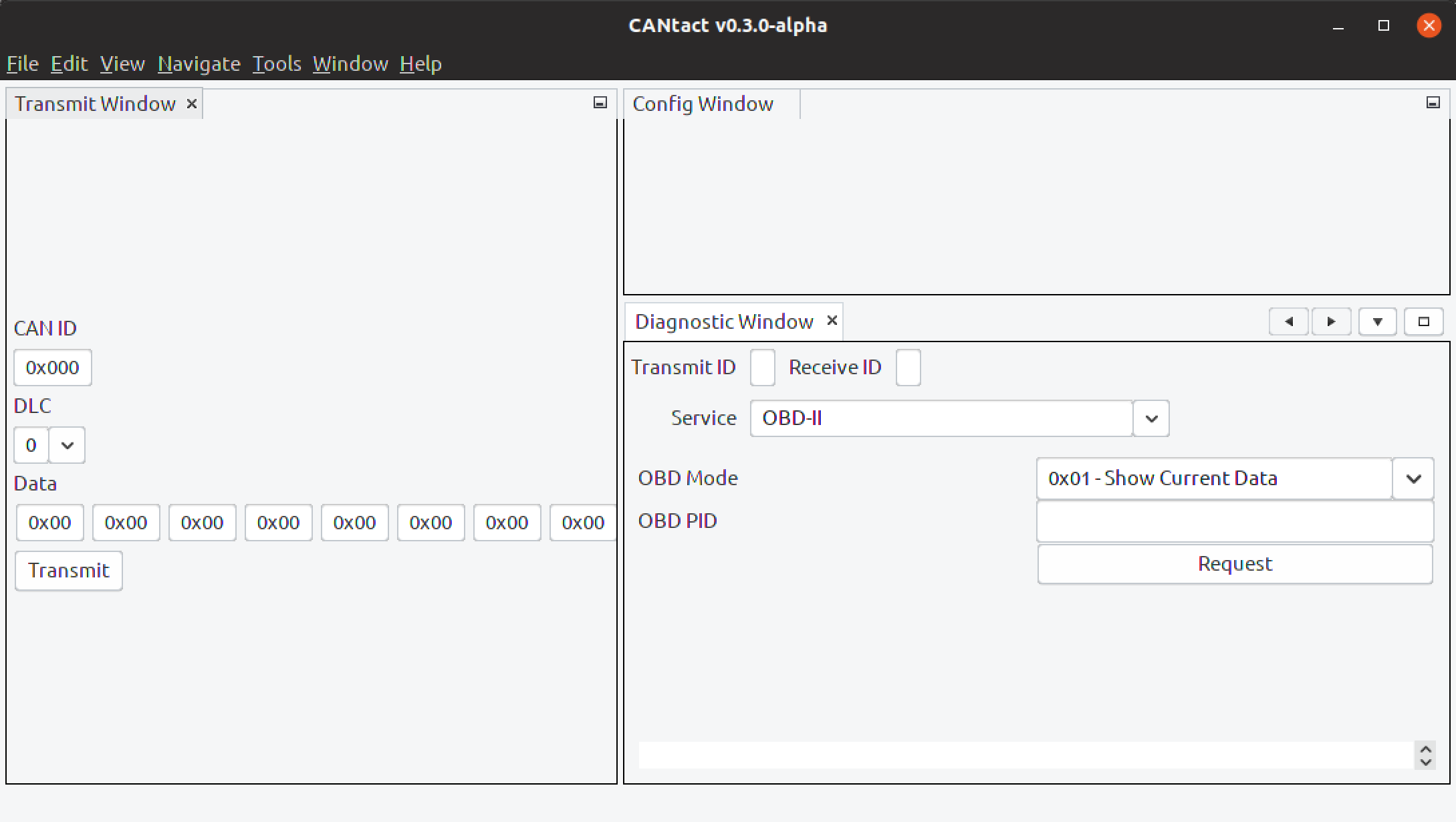Click the seventh Data byte field
This screenshot has height=822, width=1456.
pyautogui.click(x=507, y=523)
